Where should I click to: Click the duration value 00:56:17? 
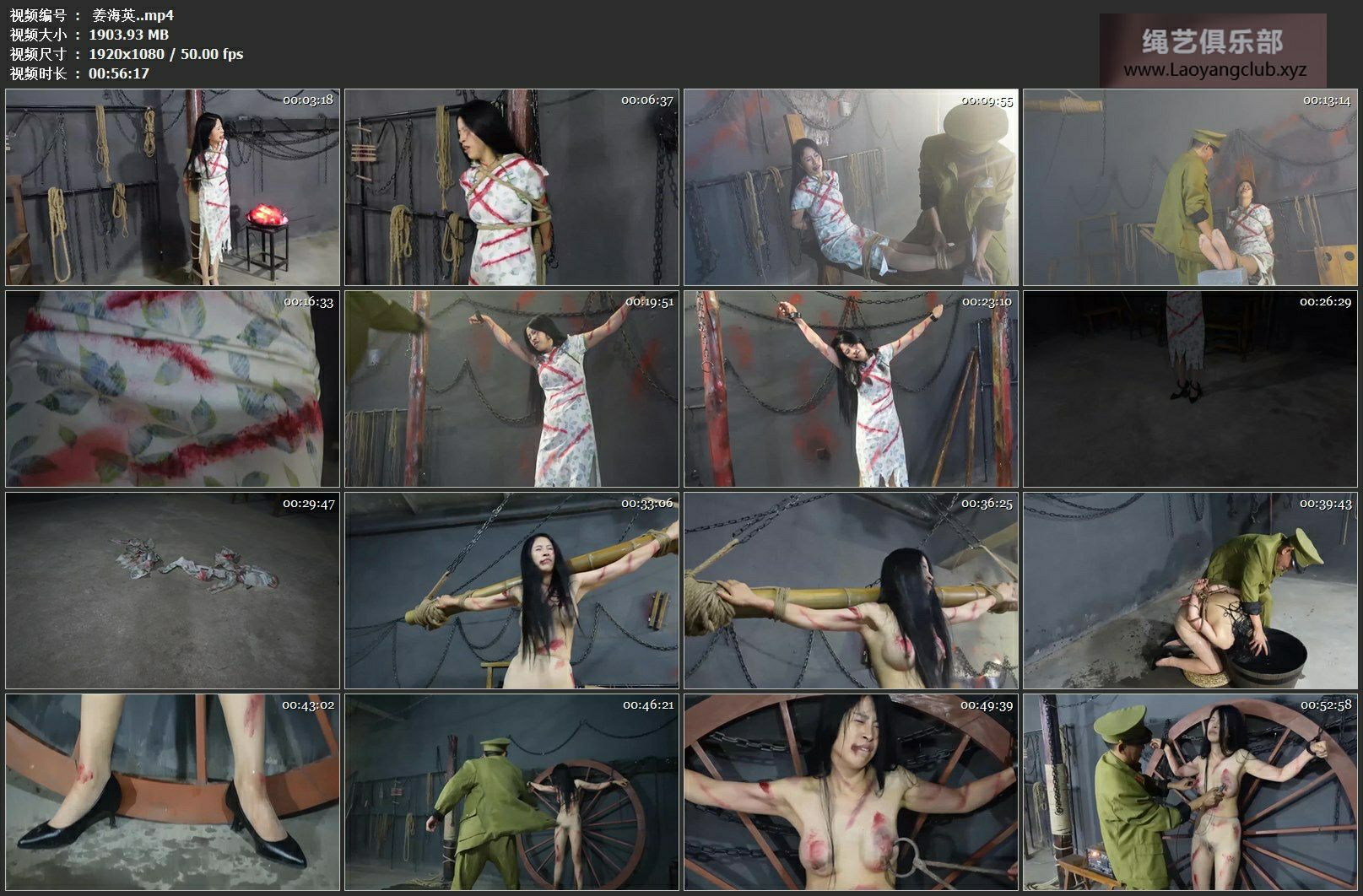[119, 73]
